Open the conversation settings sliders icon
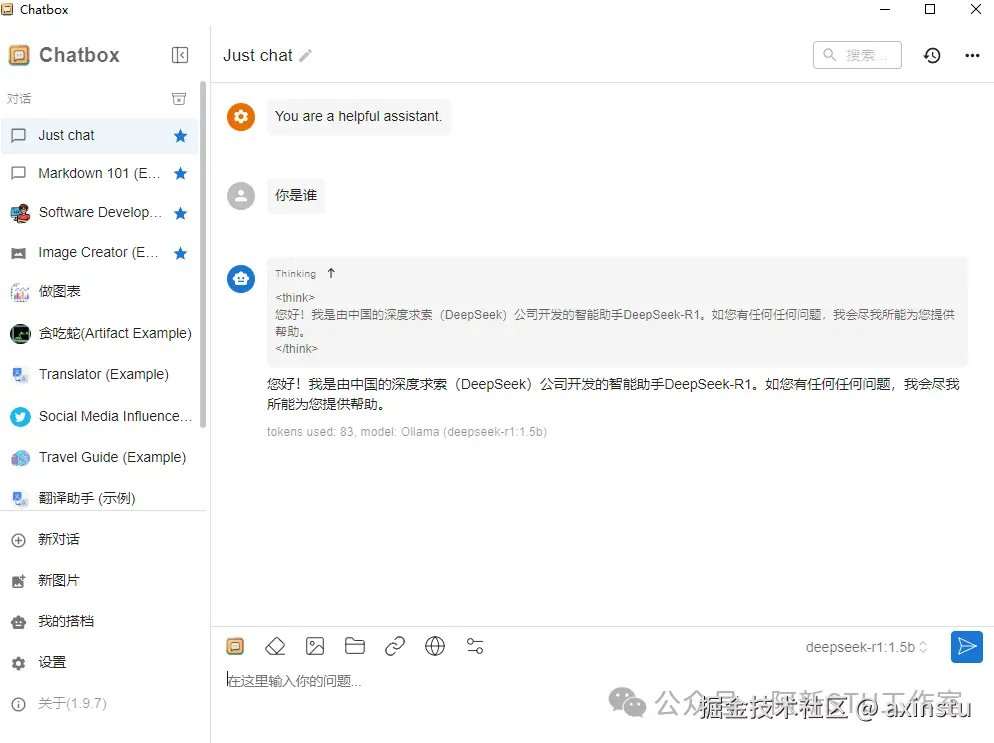 click(x=475, y=646)
